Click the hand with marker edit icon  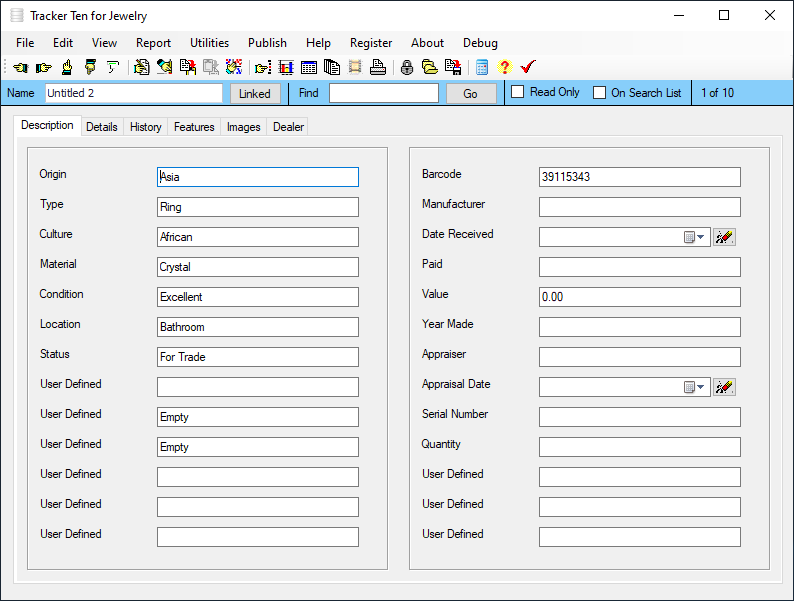[x=164, y=67]
